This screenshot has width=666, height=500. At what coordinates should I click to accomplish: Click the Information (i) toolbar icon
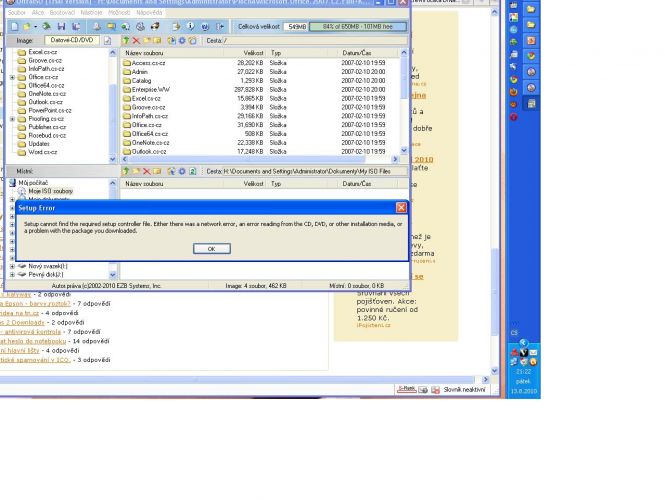tap(191, 26)
